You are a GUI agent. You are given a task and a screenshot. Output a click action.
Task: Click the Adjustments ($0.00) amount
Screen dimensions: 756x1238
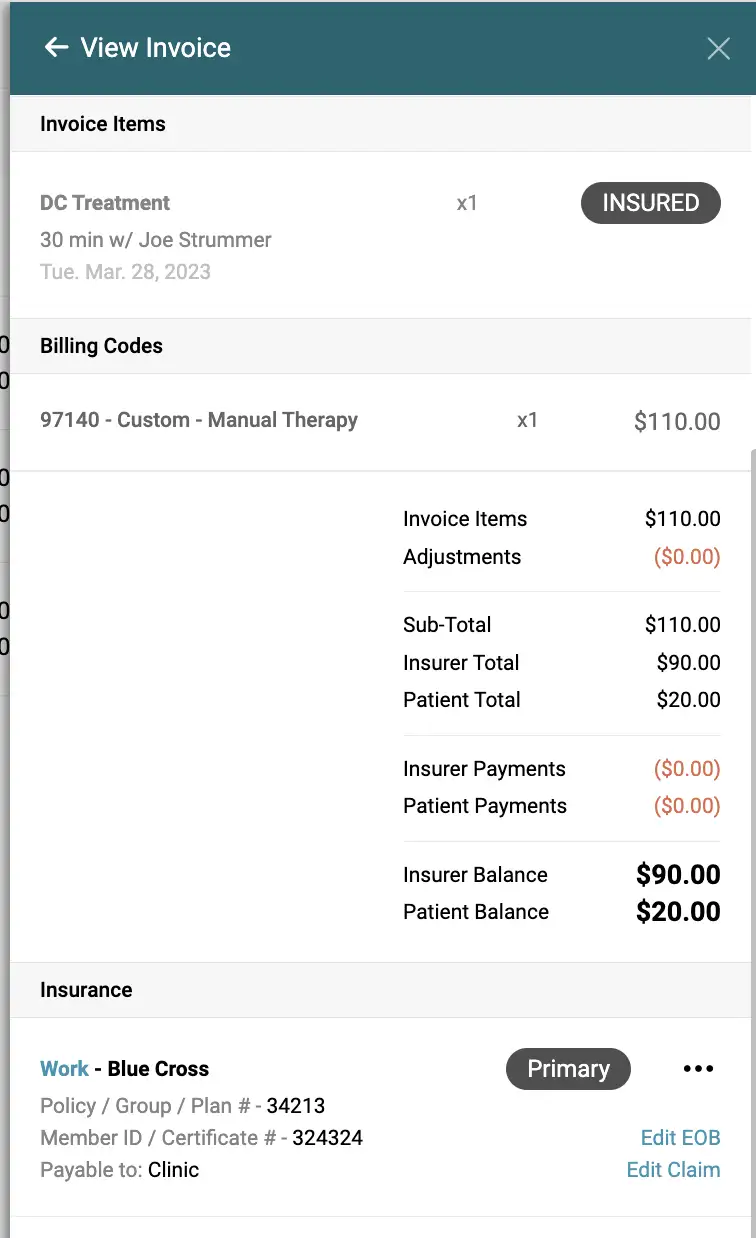(x=687, y=557)
